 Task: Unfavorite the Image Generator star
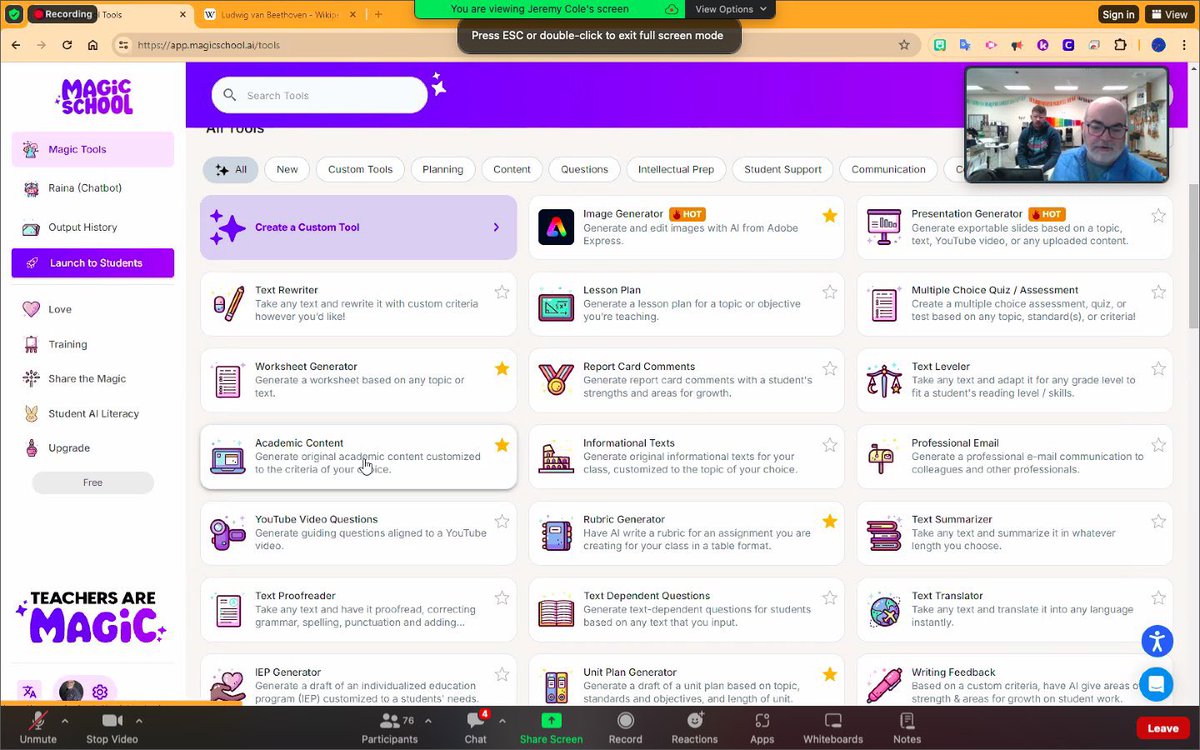pos(830,215)
